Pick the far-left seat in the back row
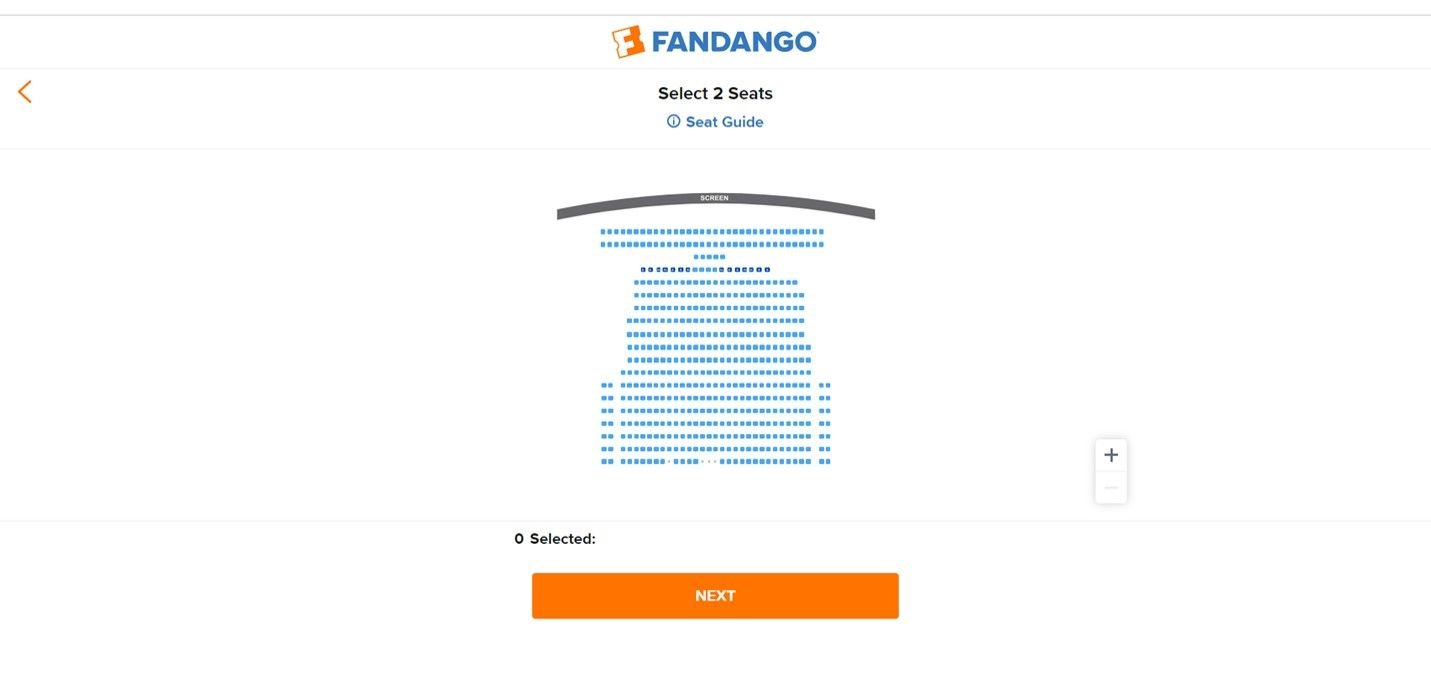The width and height of the screenshot is (1431, 693). [604, 462]
